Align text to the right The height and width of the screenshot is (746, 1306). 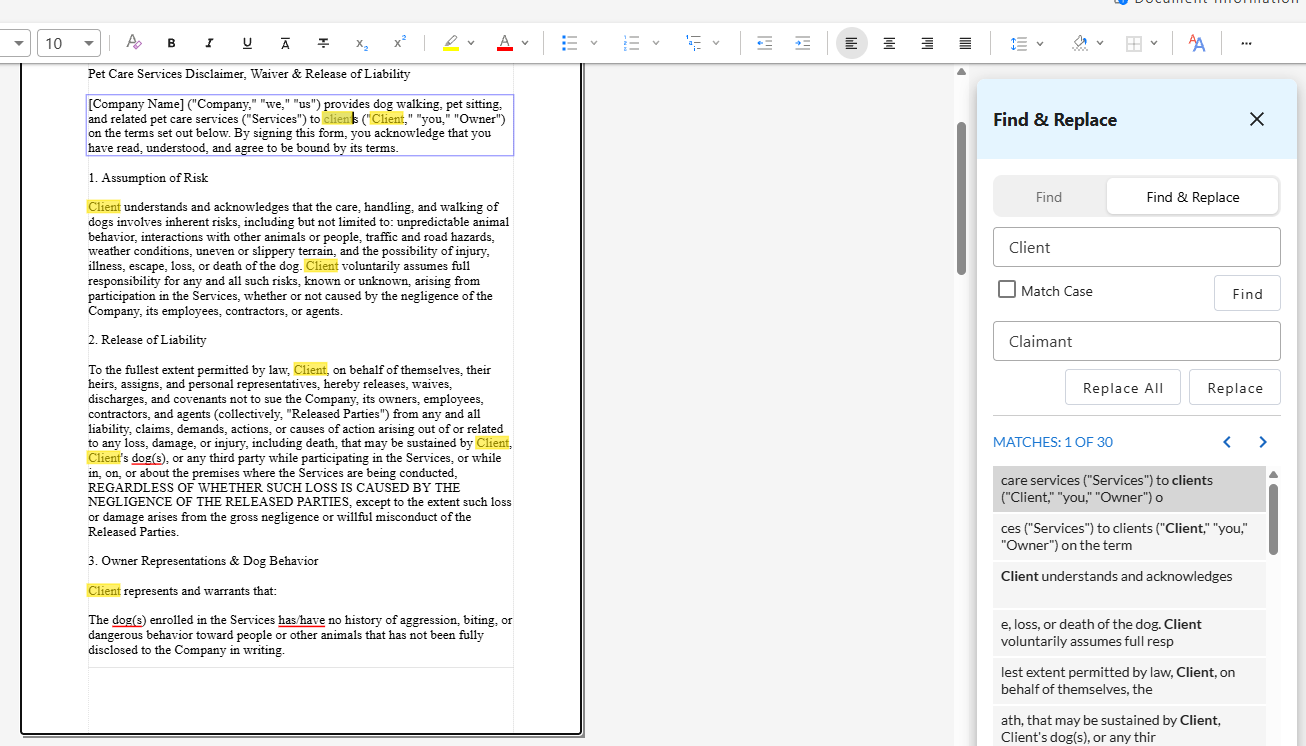pyautogui.click(x=927, y=43)
